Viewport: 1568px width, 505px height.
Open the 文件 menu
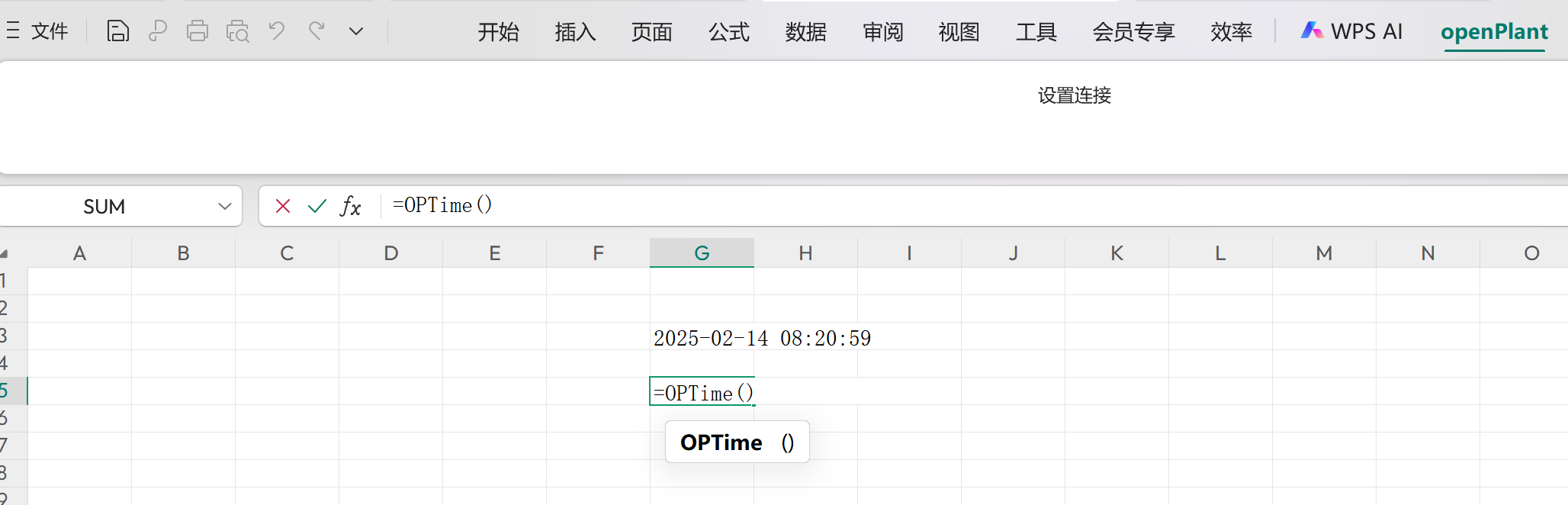tap(49, 31)
